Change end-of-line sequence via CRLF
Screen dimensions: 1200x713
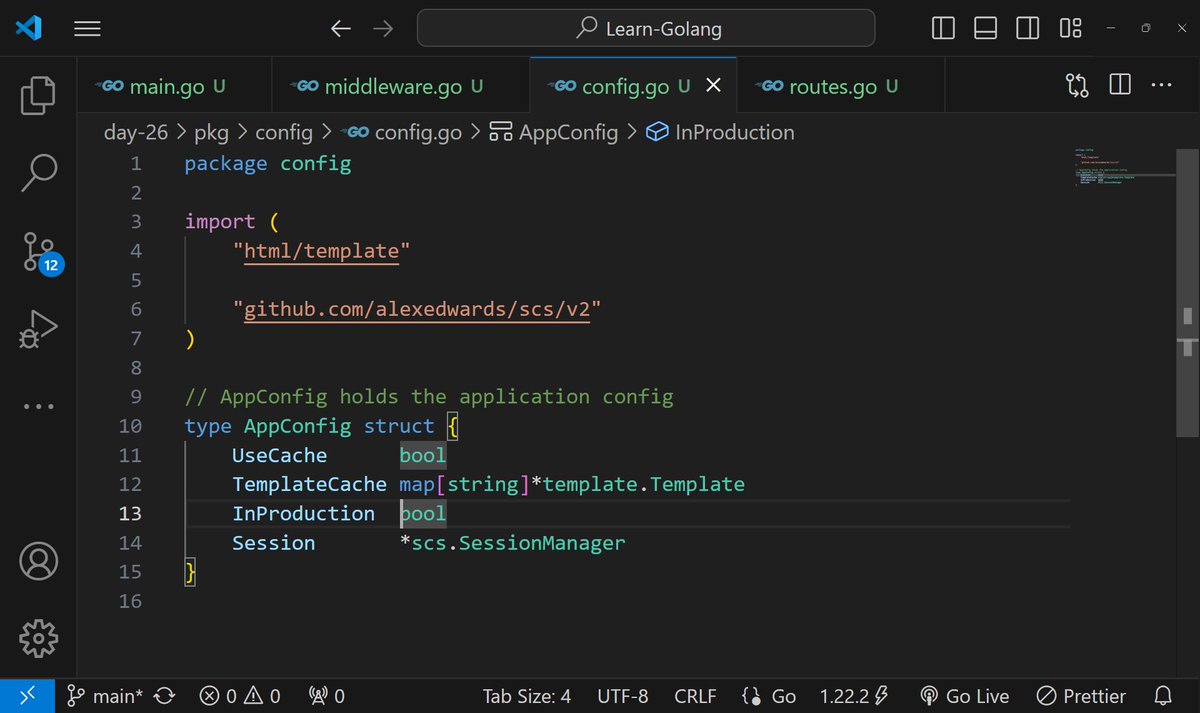pos(696,696)
